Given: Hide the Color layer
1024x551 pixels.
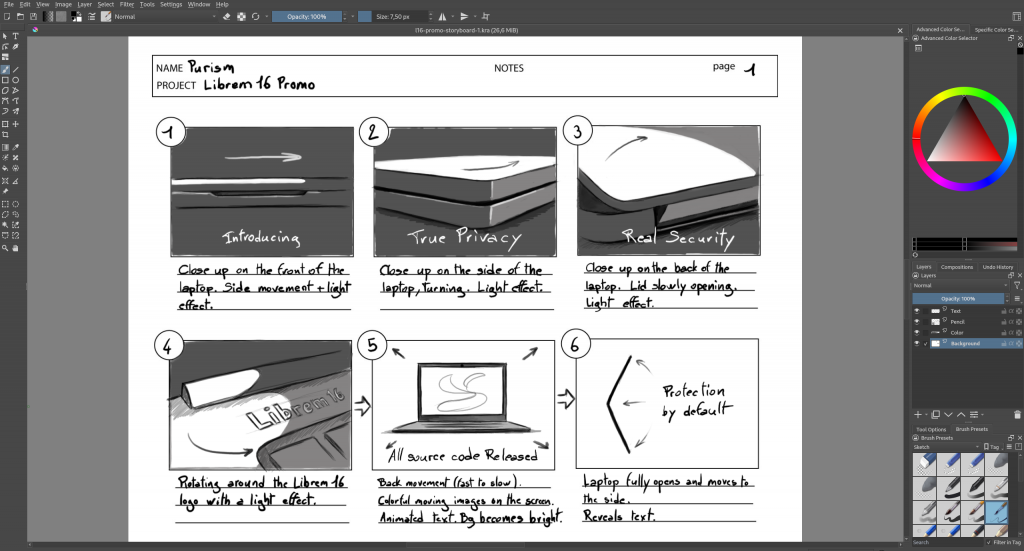Looking at the screenshot, I should pyautogui.click(x=916, y=332).
